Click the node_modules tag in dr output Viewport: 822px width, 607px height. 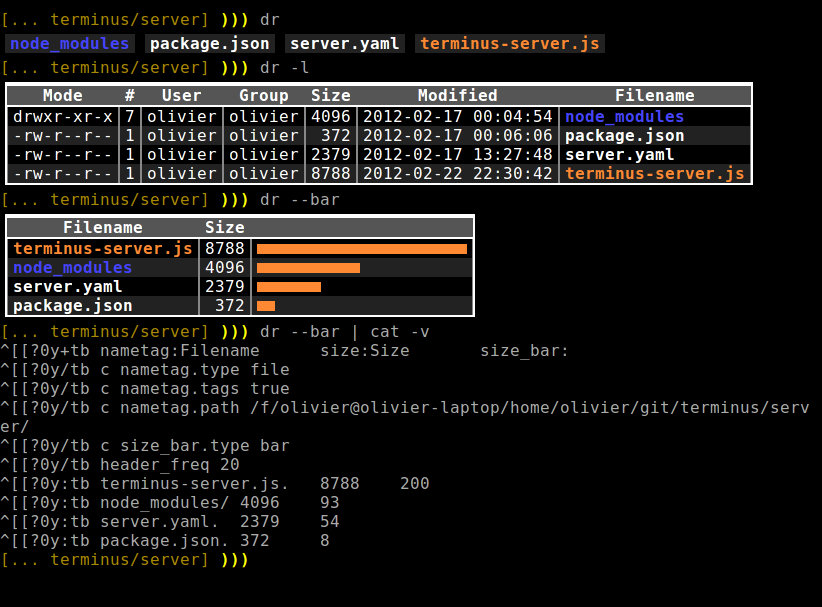(69, 44)
